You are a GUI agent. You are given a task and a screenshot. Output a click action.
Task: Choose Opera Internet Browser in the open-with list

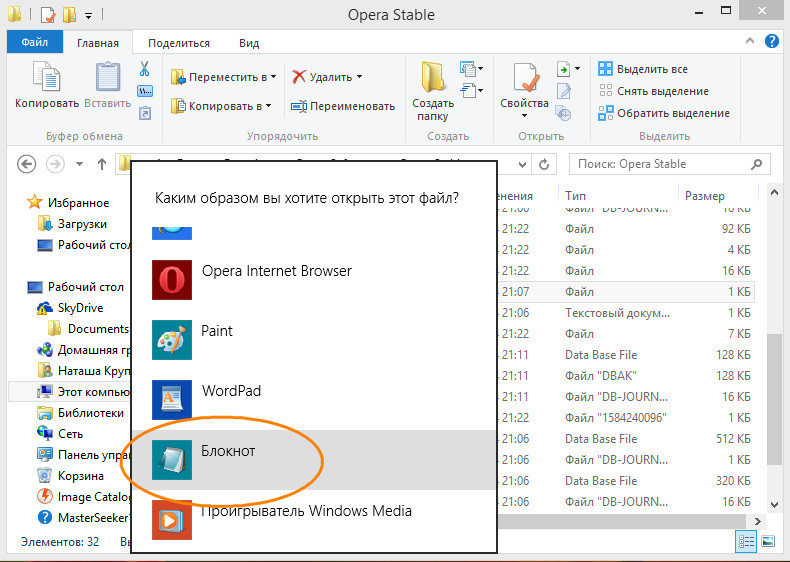coord(314,280)
